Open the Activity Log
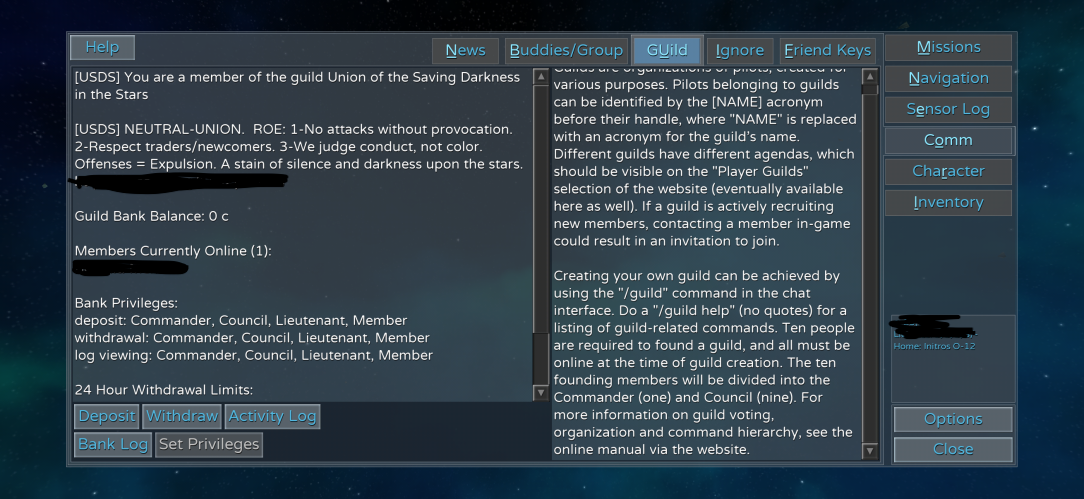The width and height of the screenshot is (1084, 499). 272,417
